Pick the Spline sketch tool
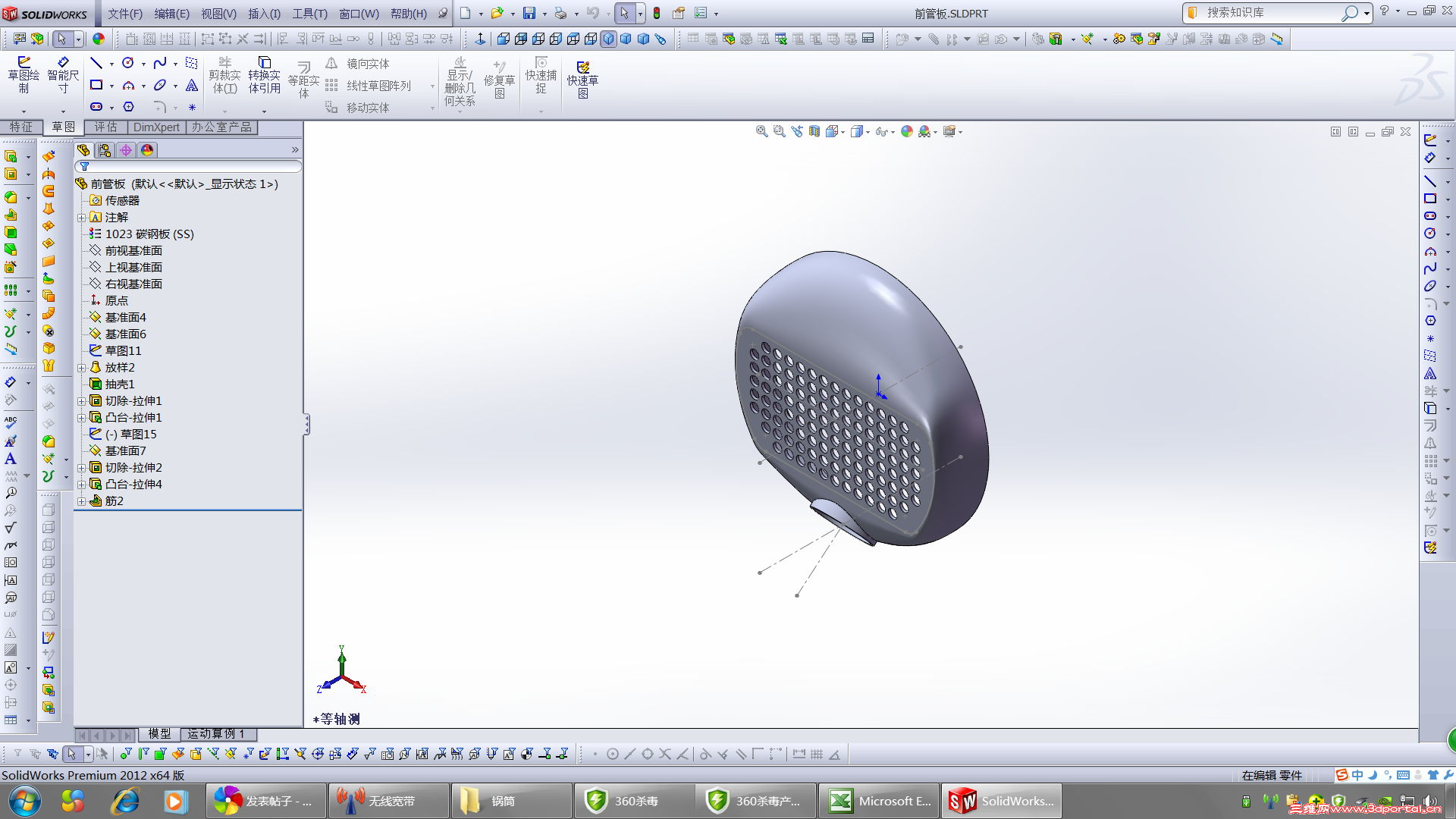This screenshot has width=1456, height=819. coord(160,63)
